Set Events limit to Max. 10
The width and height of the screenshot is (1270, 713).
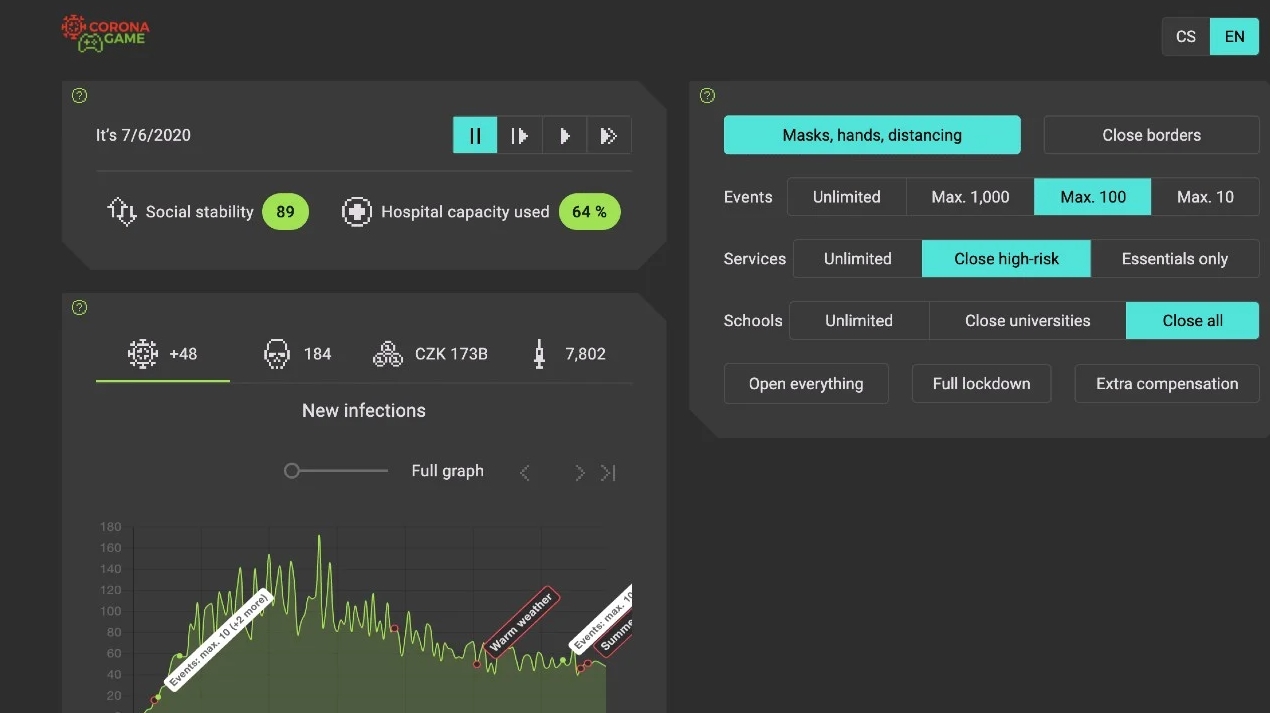(1205, 197)
